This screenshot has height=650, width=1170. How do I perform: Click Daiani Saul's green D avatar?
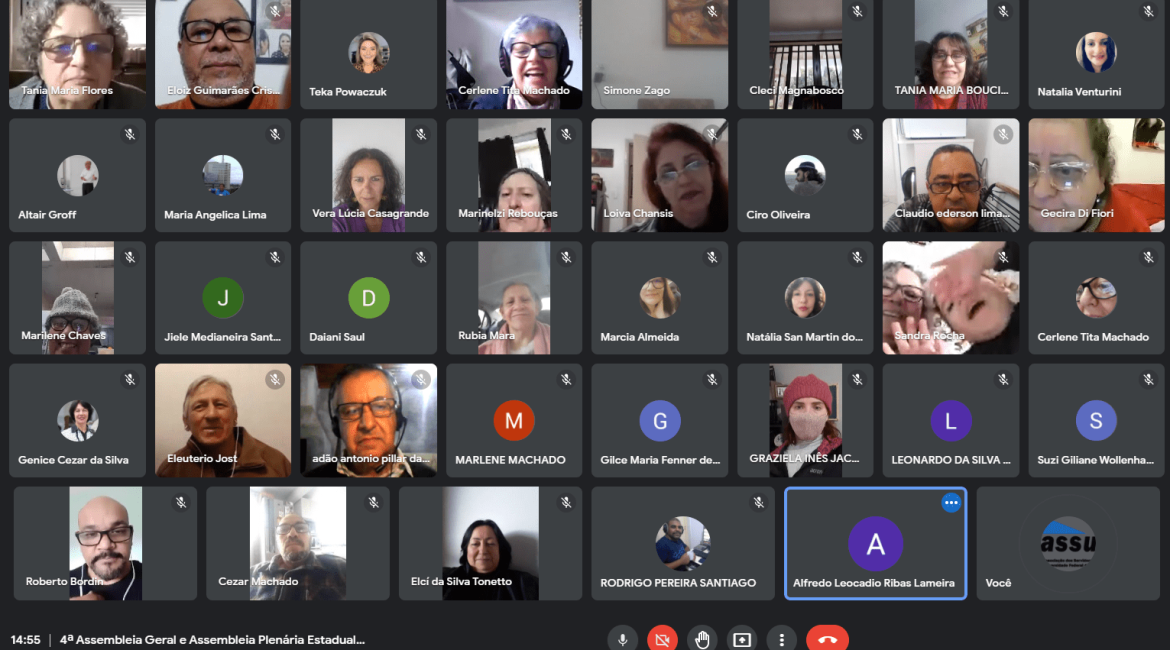coord(368,298)
